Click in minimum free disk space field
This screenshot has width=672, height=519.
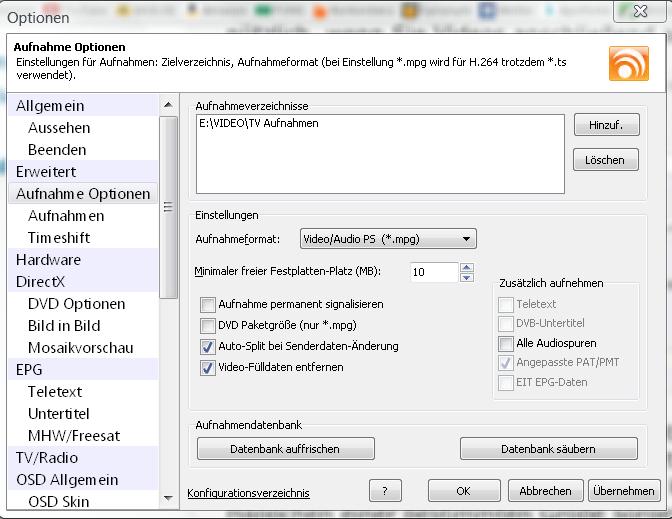tap(433, 272)
